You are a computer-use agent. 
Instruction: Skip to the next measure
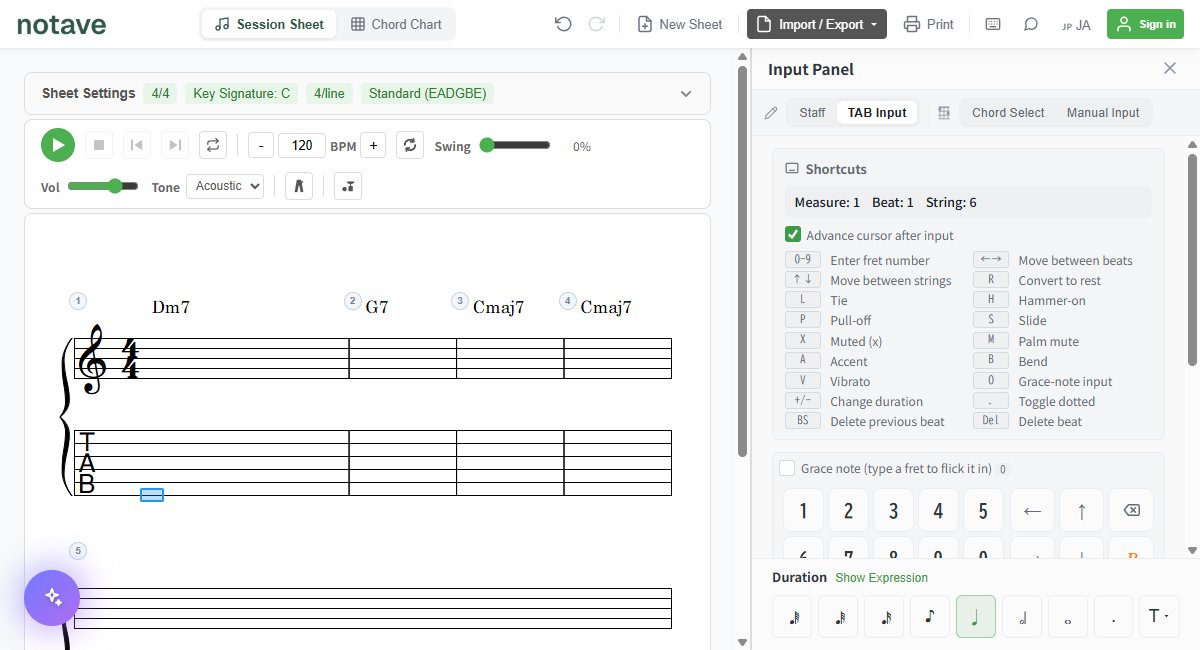click(175, 145)
